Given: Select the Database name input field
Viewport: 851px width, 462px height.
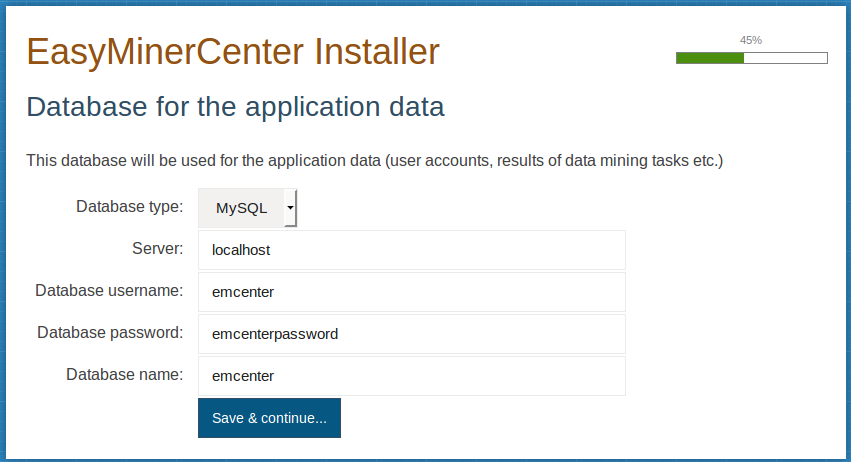Looking at the screenshot, I should click(411, 376).
